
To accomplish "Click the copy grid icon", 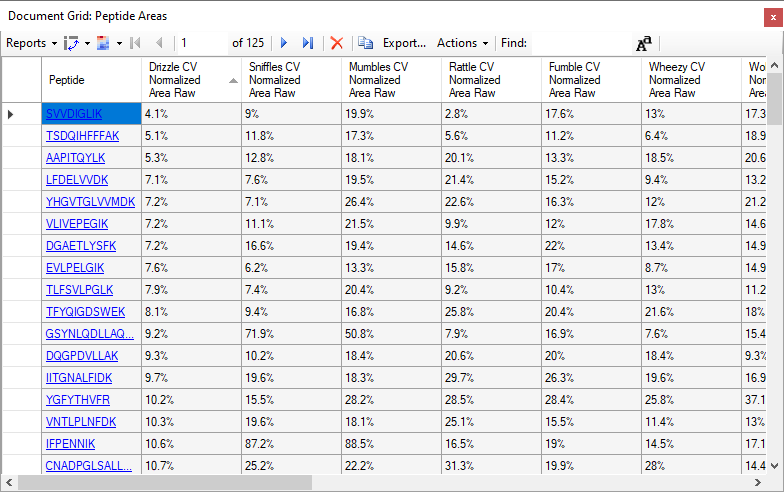I will pos(365,43).
